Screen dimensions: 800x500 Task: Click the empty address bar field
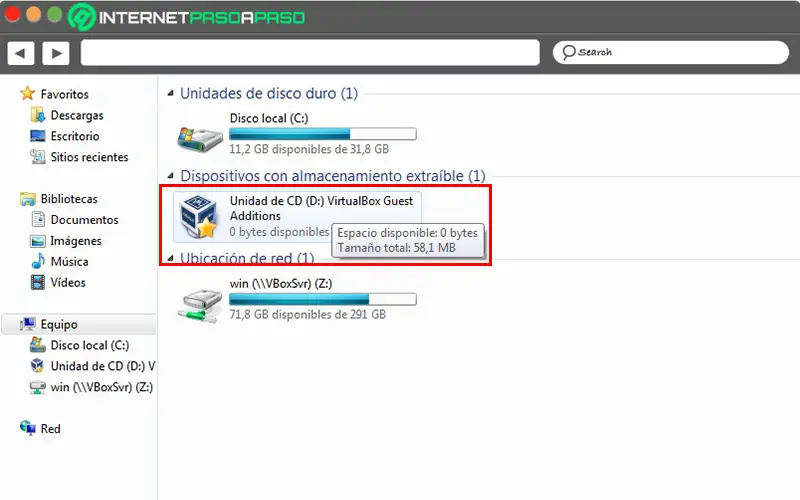click(310, 53)
